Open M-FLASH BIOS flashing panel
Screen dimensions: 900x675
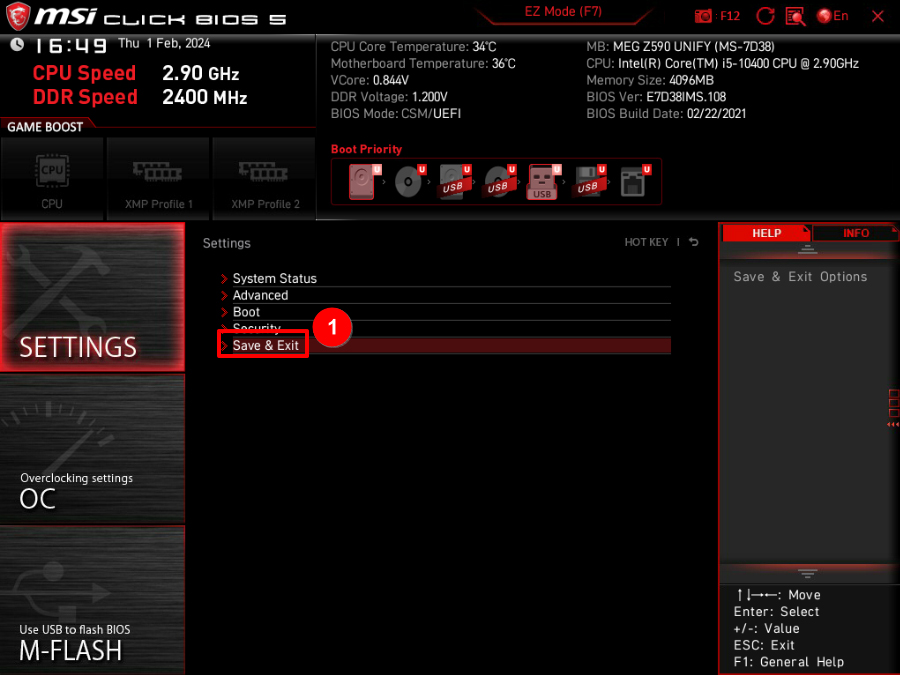click(x=92, y=600)
